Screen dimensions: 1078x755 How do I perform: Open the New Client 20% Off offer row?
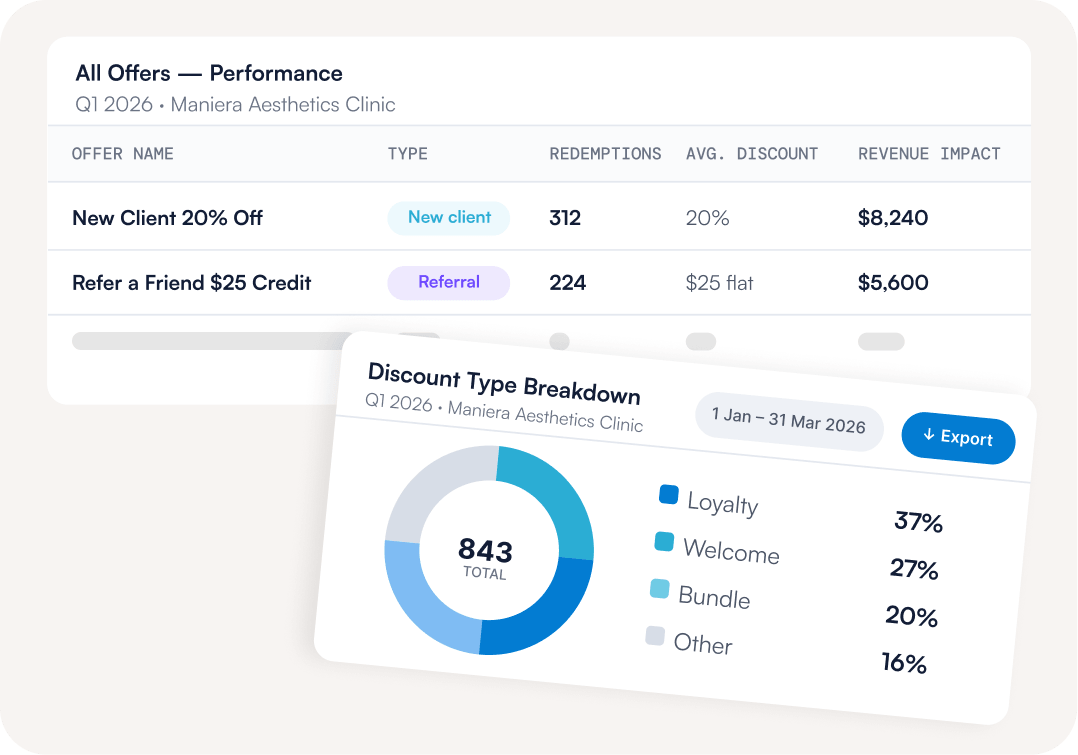[539, 217]
